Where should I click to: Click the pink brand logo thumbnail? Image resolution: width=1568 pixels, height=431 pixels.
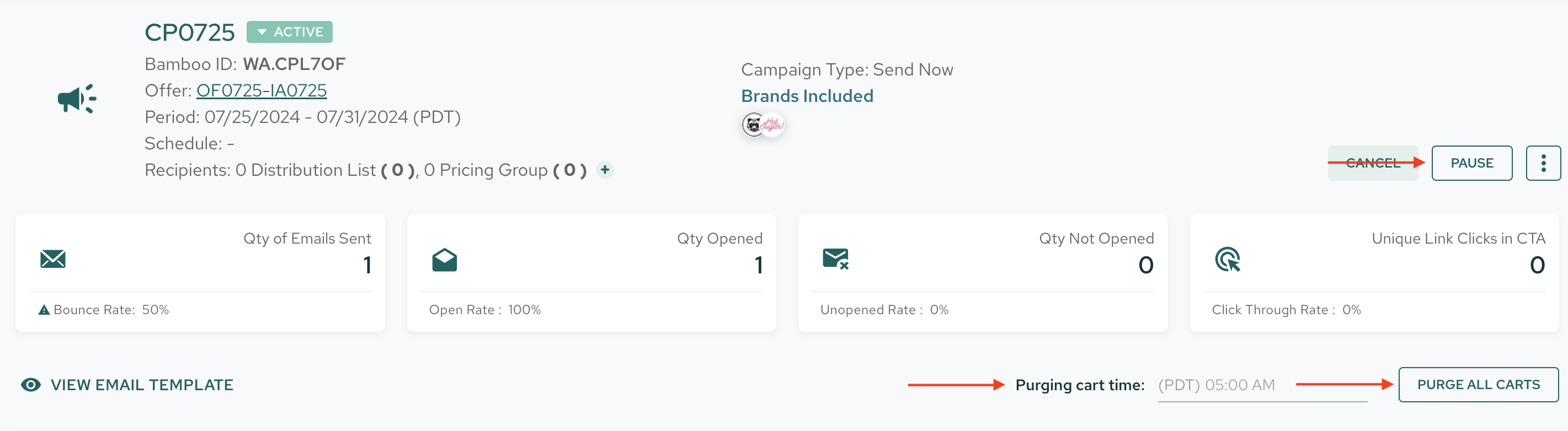772,125
